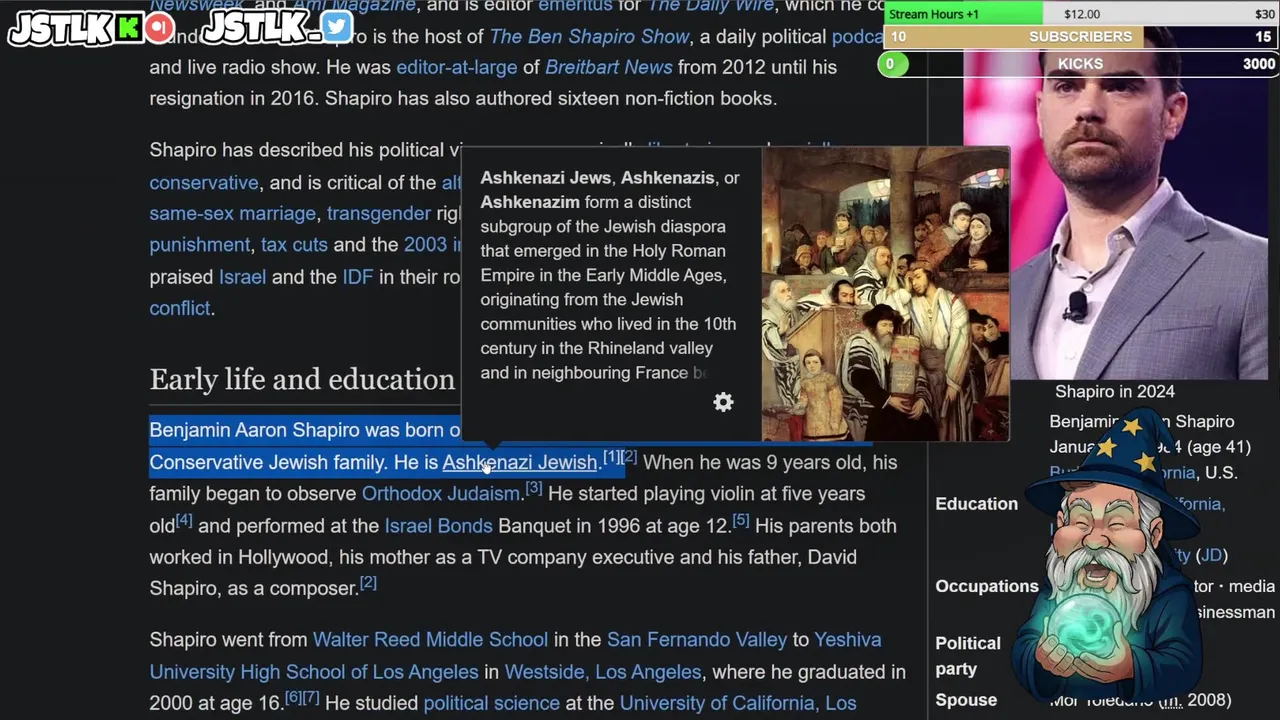Image resolution: width=1280 pixels, height=720 pixels.
Task: Open the IDF link
Action: click(357, 277)
